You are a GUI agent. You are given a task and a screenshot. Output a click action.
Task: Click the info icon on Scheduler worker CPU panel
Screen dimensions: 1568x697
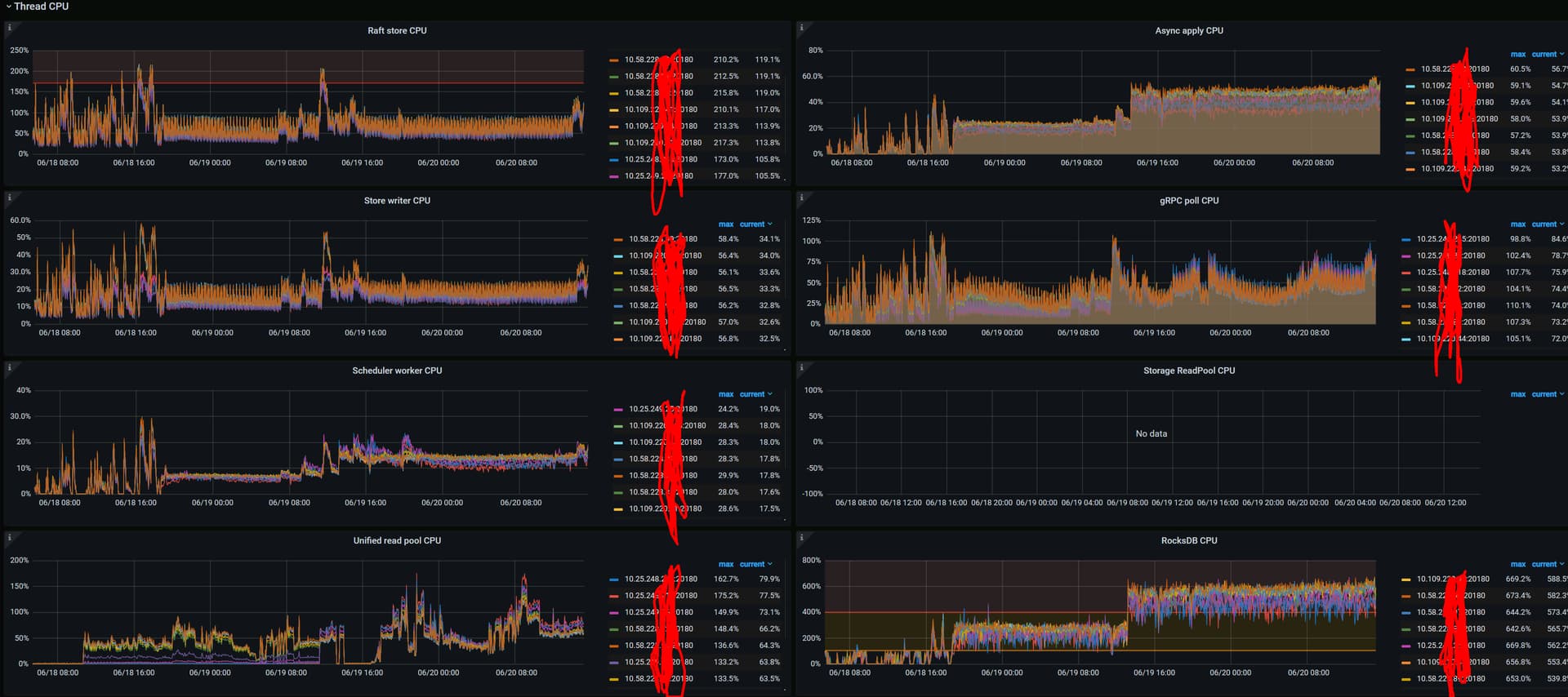[9, 367]
